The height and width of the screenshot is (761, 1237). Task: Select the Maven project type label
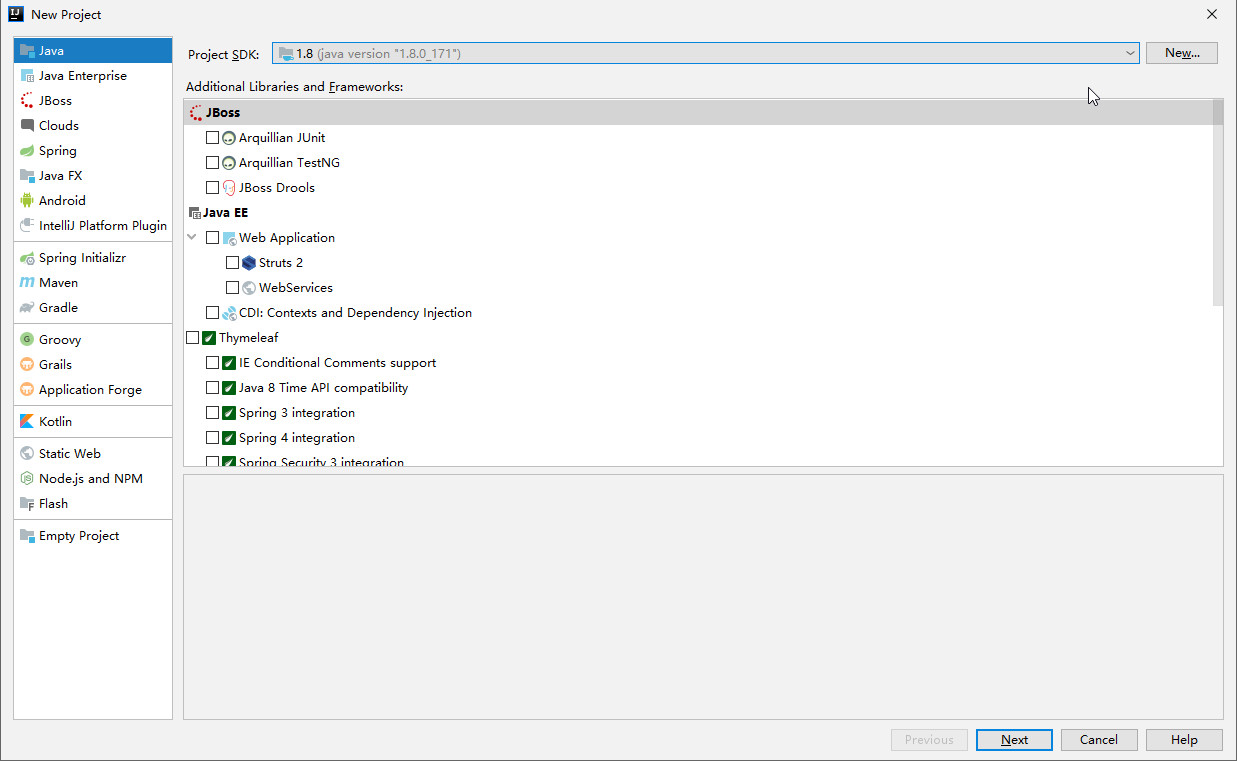[58, 282]
